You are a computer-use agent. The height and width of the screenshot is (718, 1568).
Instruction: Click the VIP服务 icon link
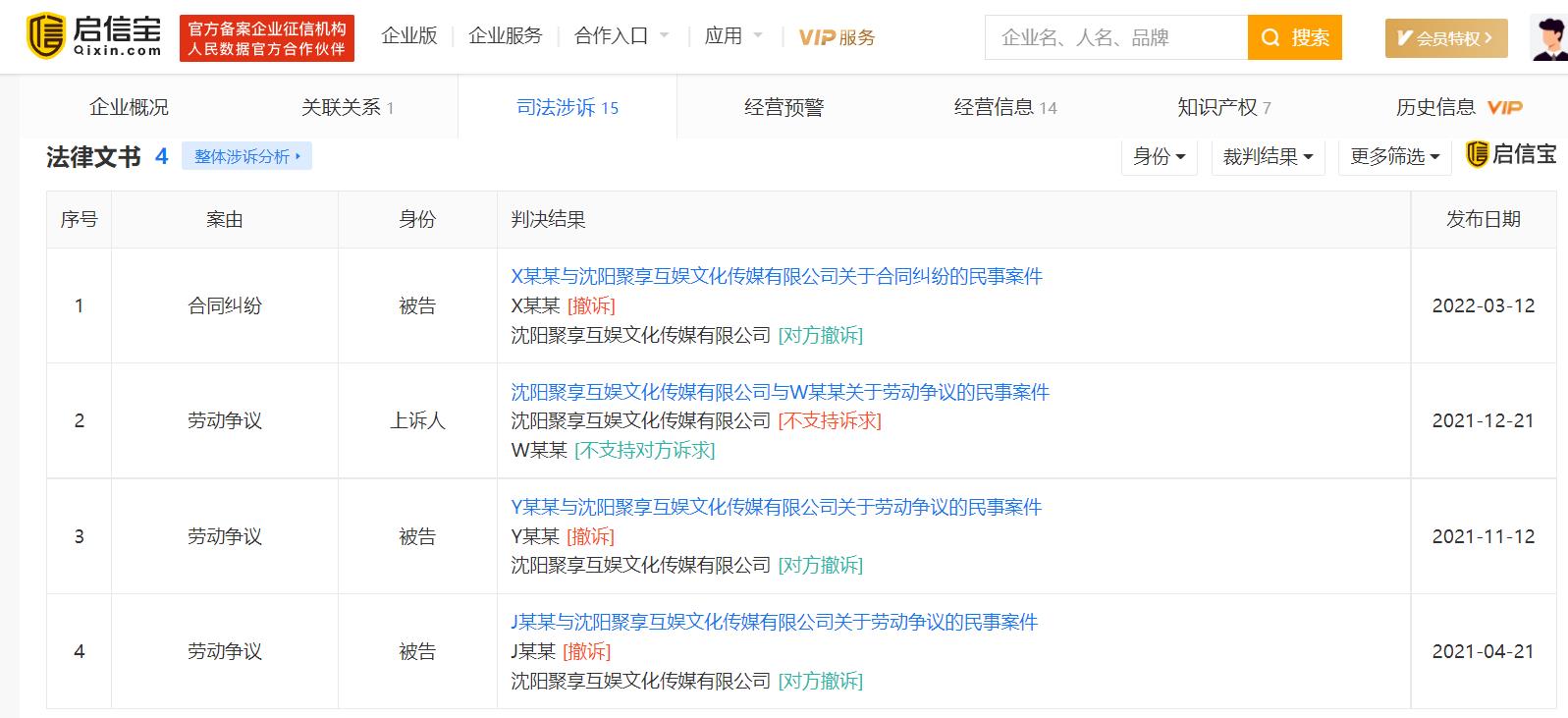point(836,37)
